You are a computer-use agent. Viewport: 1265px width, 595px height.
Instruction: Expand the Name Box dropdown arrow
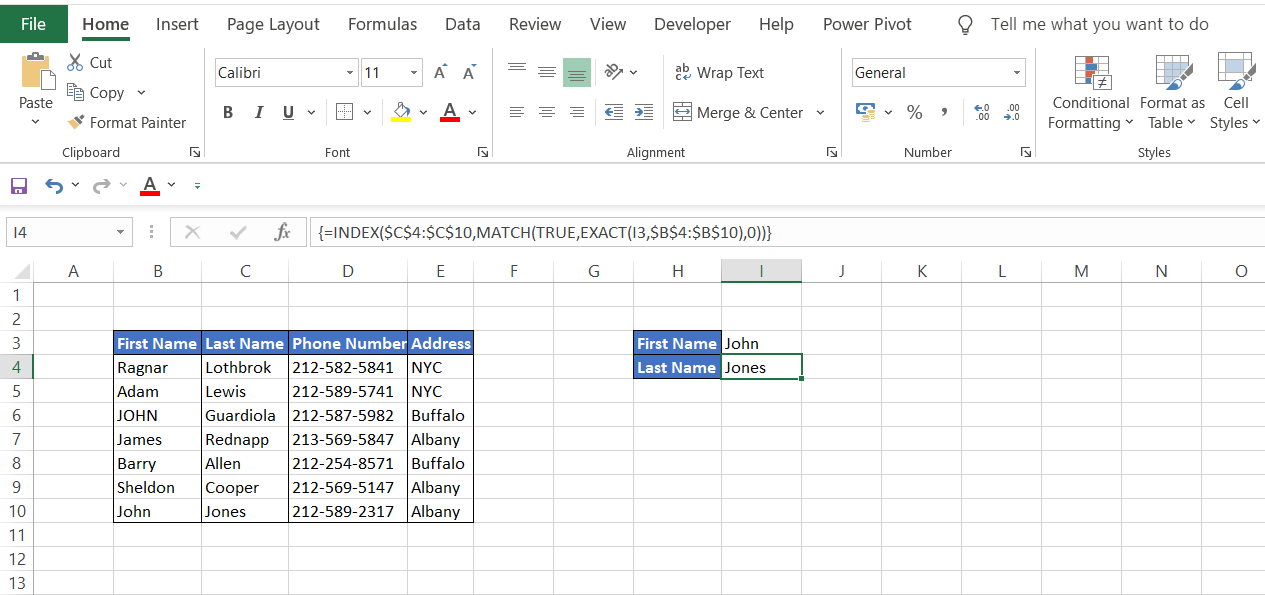tap(120, 232)
